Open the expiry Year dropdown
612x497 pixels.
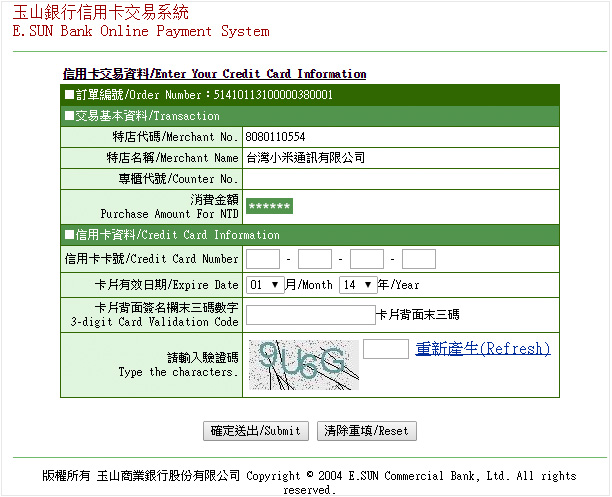pyautogui.click(x=354, y=285)
